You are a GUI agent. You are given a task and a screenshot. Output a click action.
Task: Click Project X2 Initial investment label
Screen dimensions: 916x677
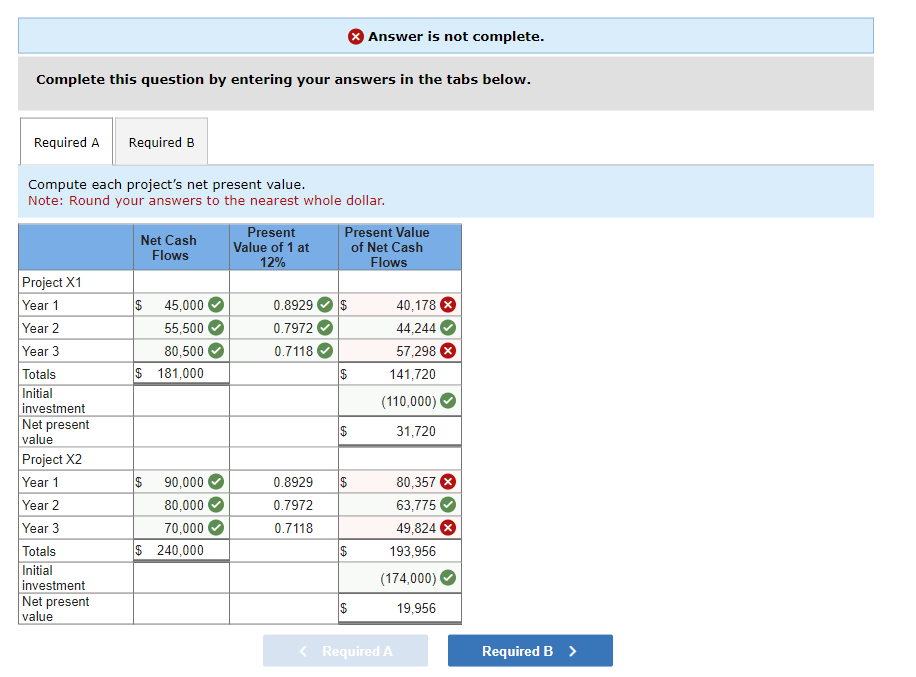point(53,578)
